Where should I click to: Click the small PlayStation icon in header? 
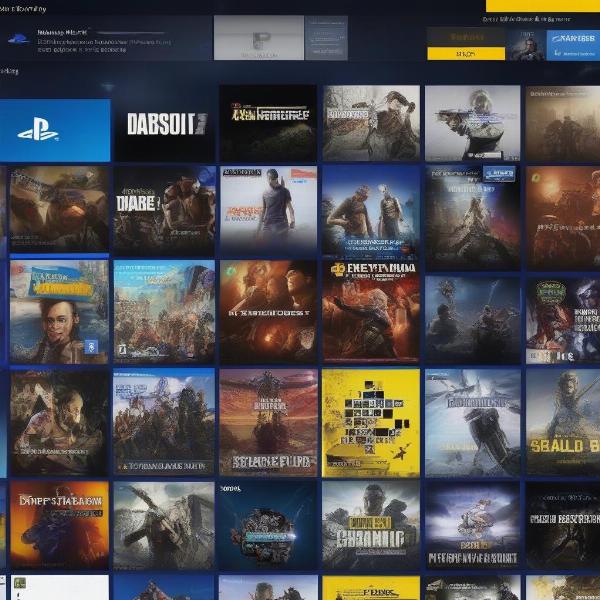18,39
